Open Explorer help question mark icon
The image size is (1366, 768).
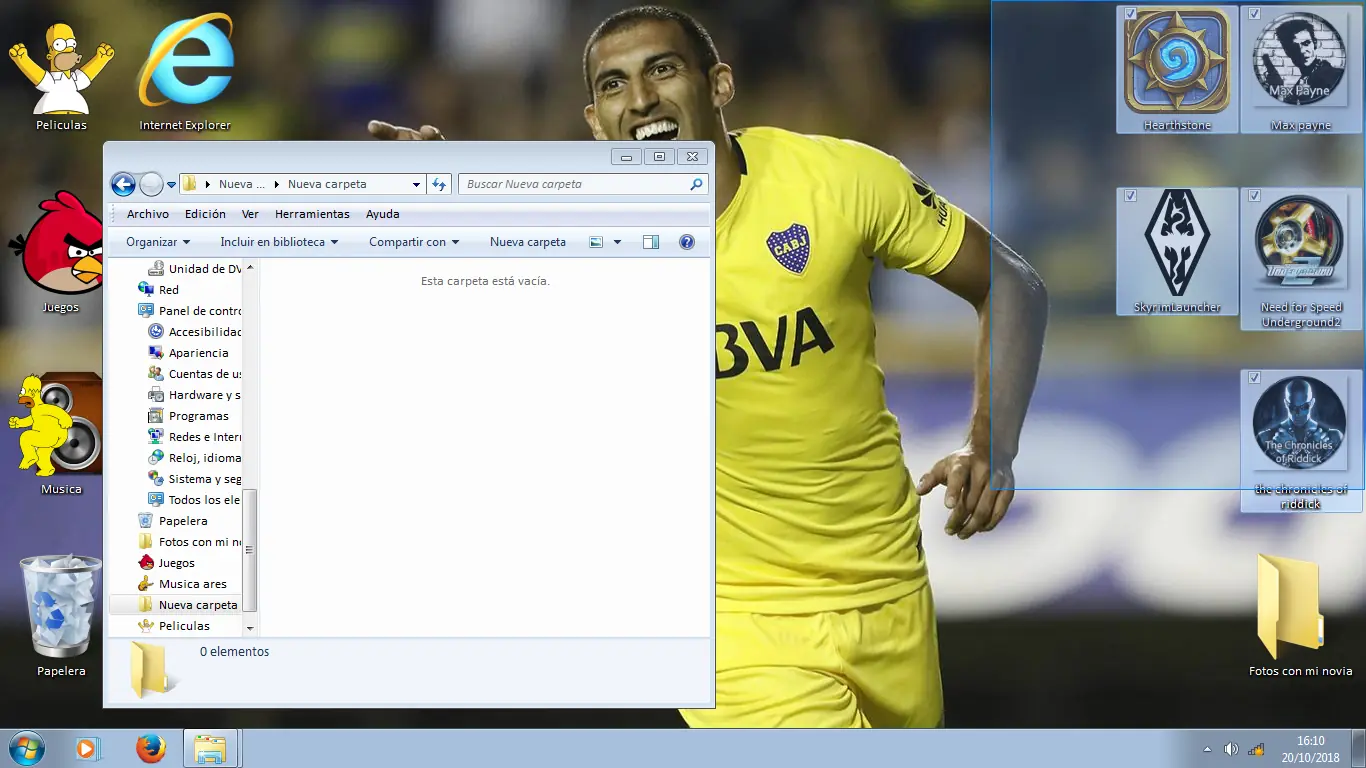pyautogui.click(x=687, y=242)
